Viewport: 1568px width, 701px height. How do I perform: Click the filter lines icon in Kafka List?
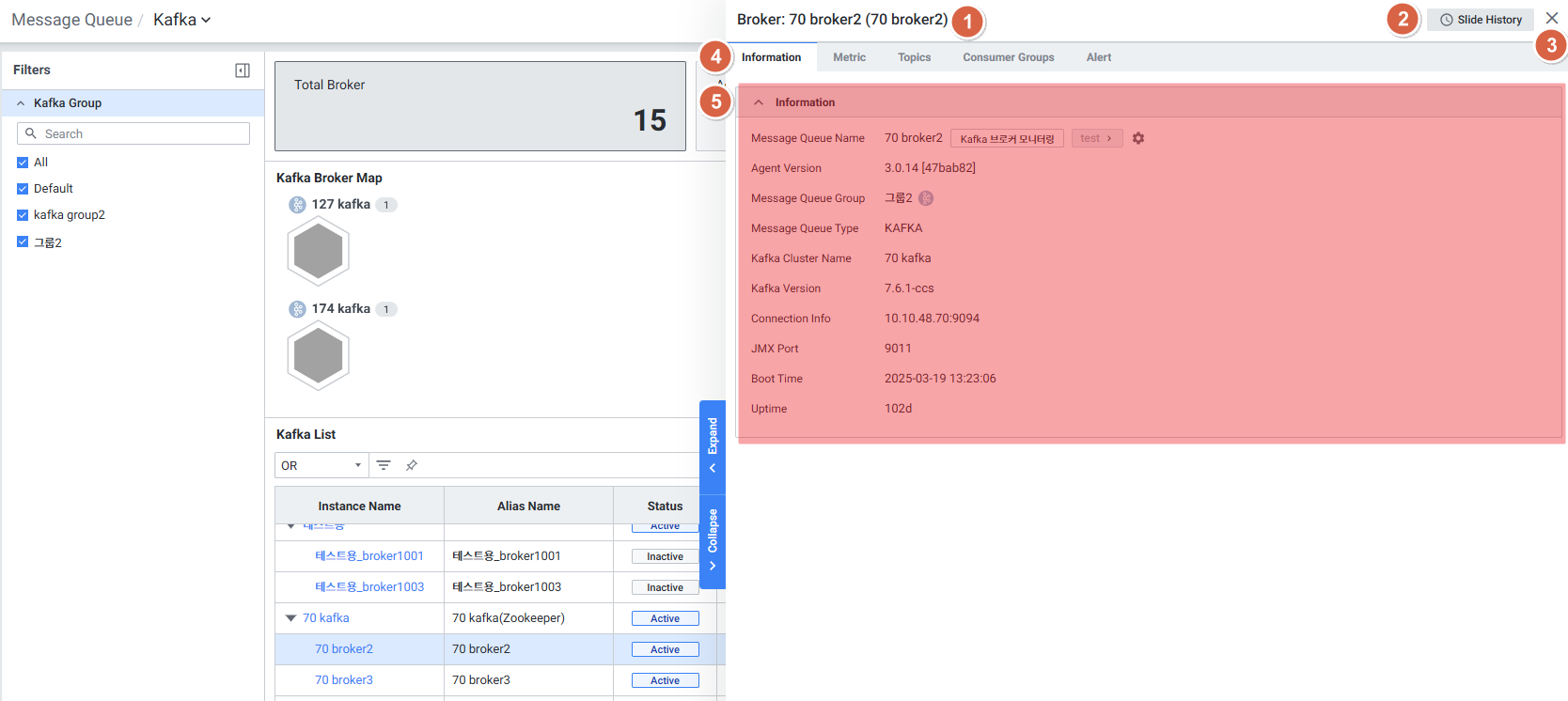pyautogui.click(x=384, y=465)
